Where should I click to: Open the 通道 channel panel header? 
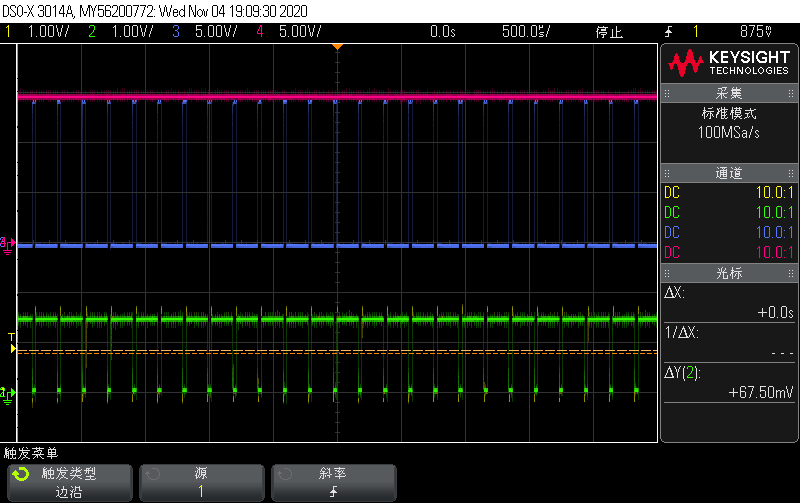[729, 173]
